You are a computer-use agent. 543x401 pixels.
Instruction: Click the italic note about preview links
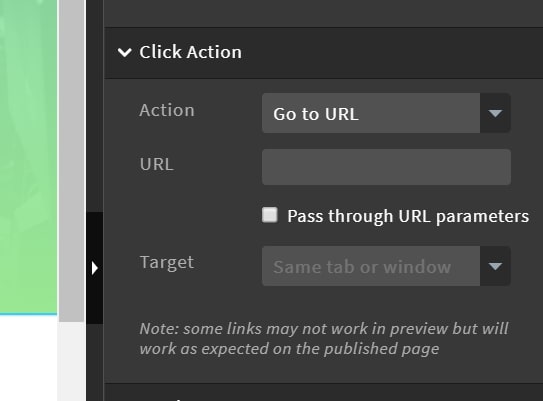click(x=323, y=339)
